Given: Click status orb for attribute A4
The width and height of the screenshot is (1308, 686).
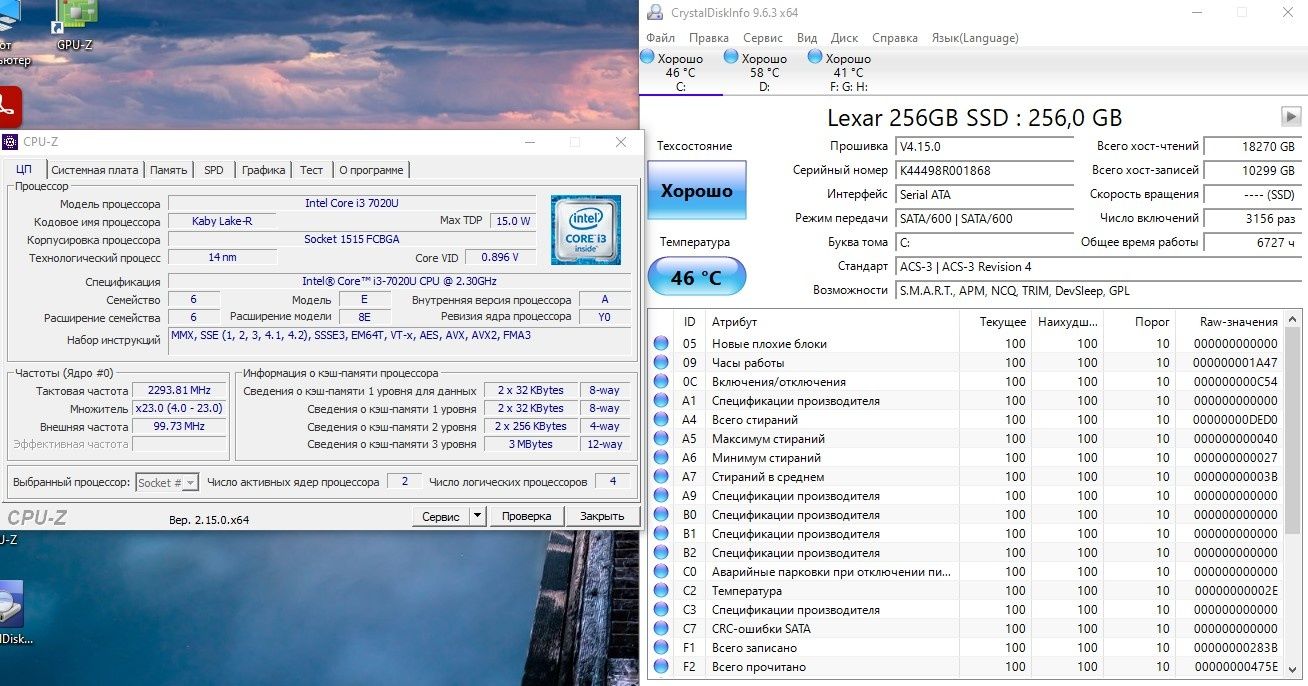Looking at the screenshot, I should [x=661, y=420].
